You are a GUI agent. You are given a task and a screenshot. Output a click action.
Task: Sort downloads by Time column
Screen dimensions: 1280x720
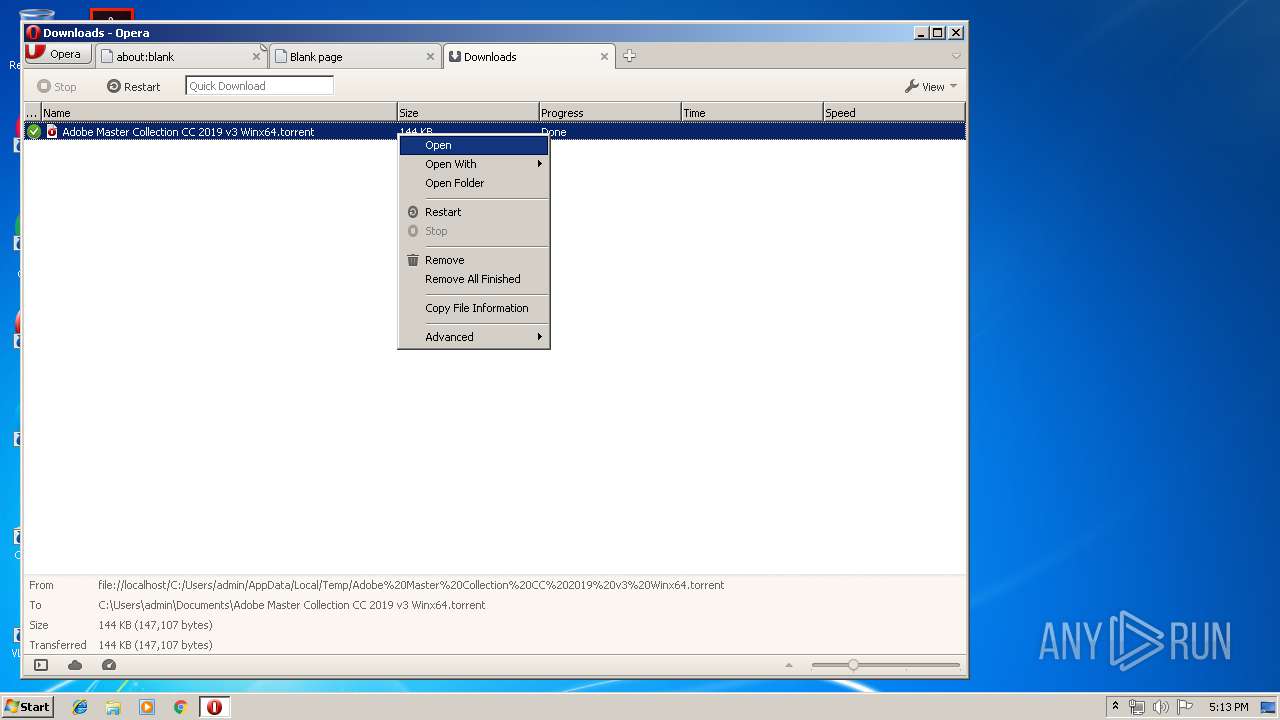[x=752, y=113]
